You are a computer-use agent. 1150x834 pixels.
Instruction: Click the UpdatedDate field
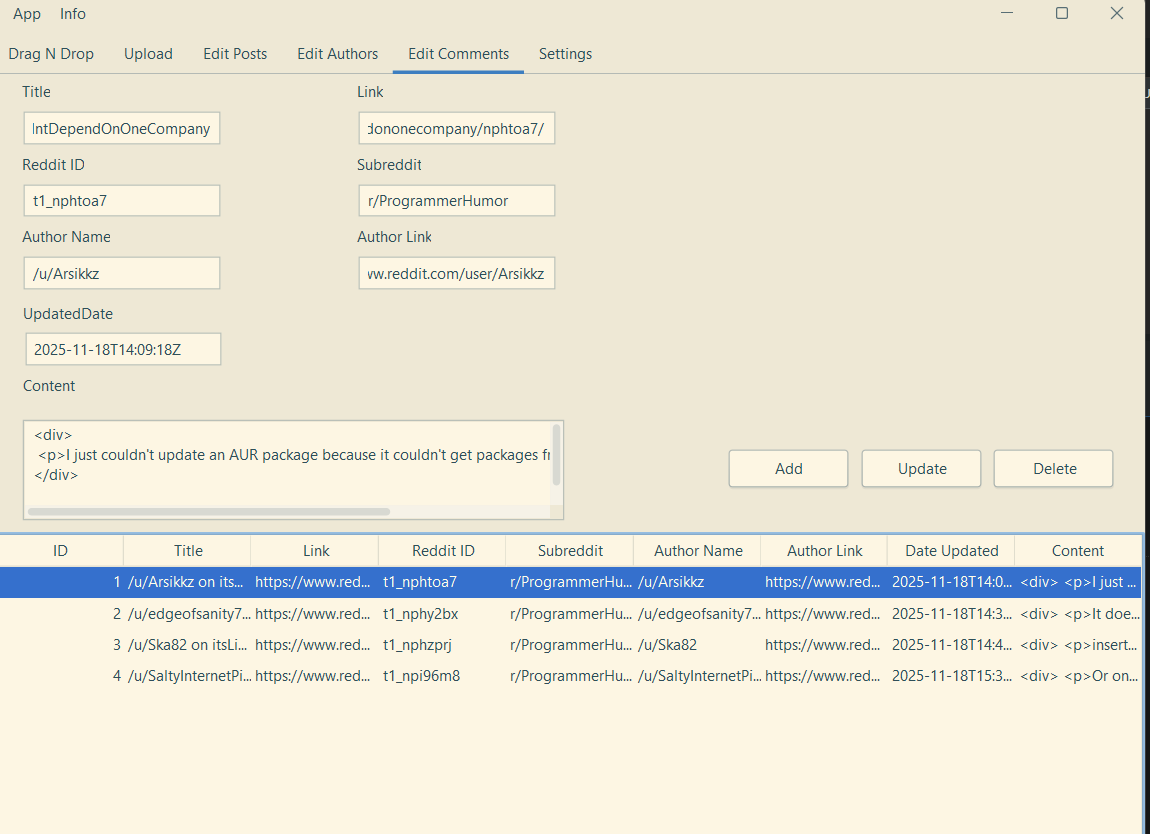coord(123,349)
